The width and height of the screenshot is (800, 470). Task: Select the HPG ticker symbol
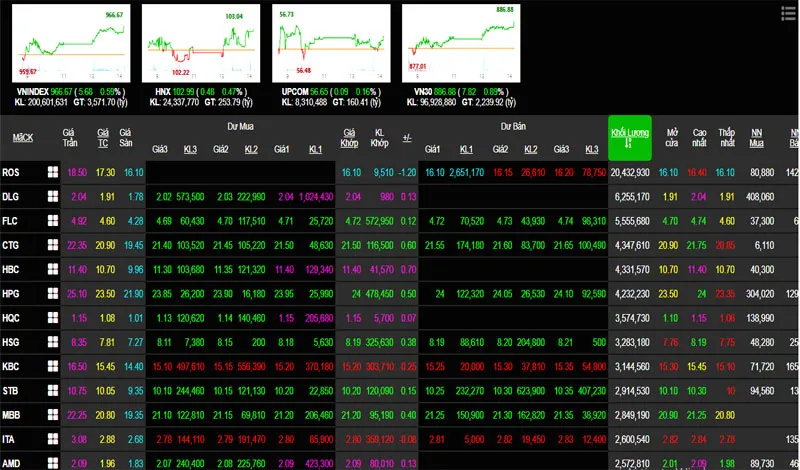tap(10, 293)
